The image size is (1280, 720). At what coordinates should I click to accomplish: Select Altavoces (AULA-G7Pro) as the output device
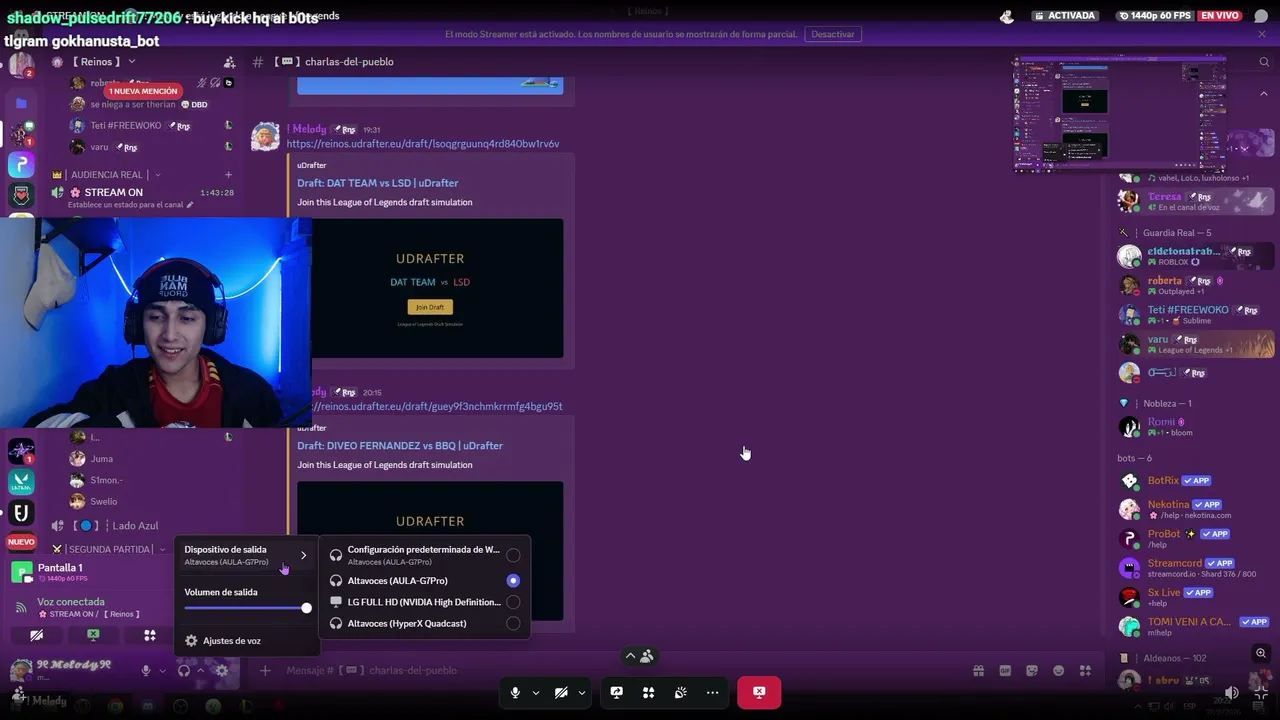424,580
